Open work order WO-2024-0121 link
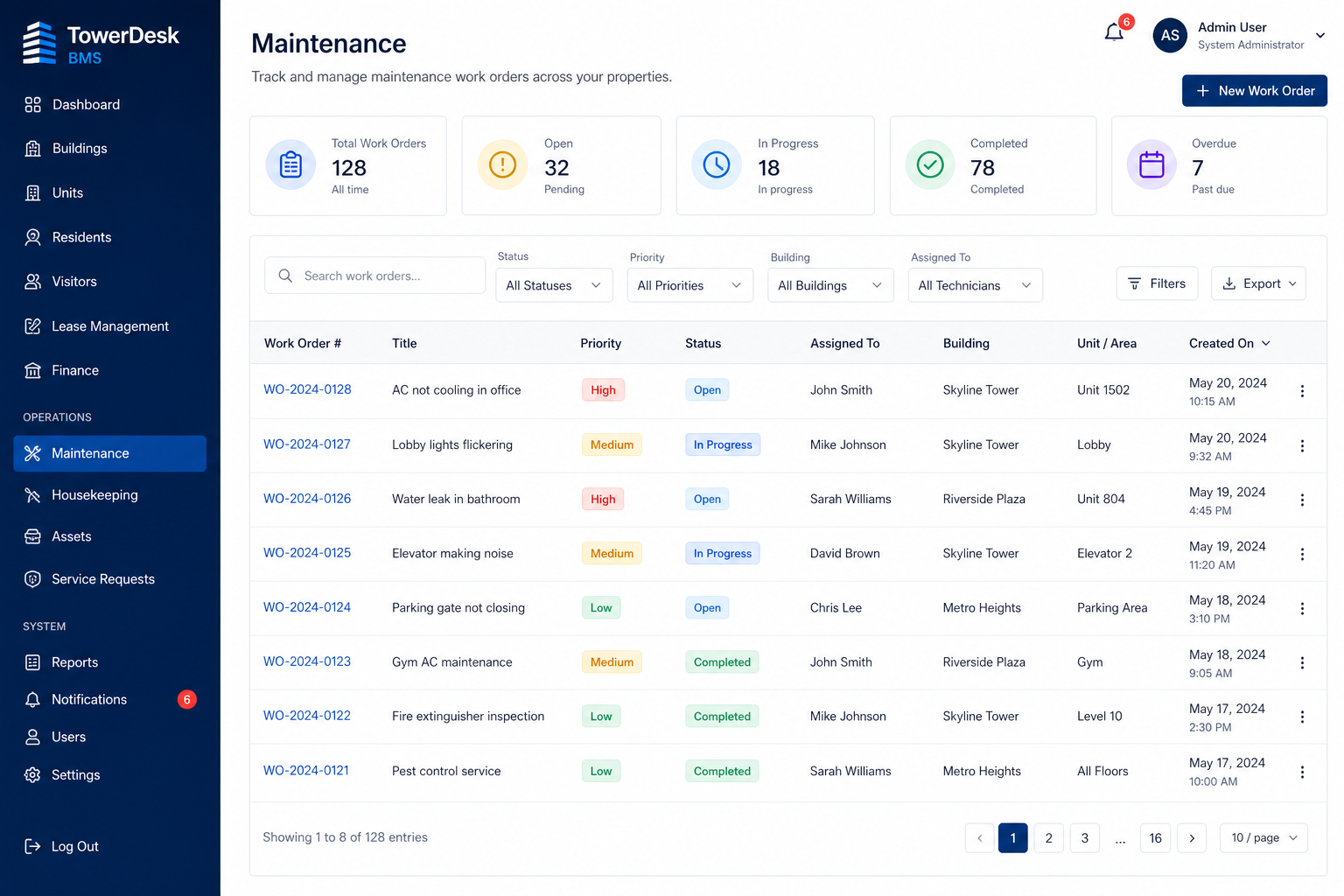This screenshot has height=896, width=1344. (306, 771)
